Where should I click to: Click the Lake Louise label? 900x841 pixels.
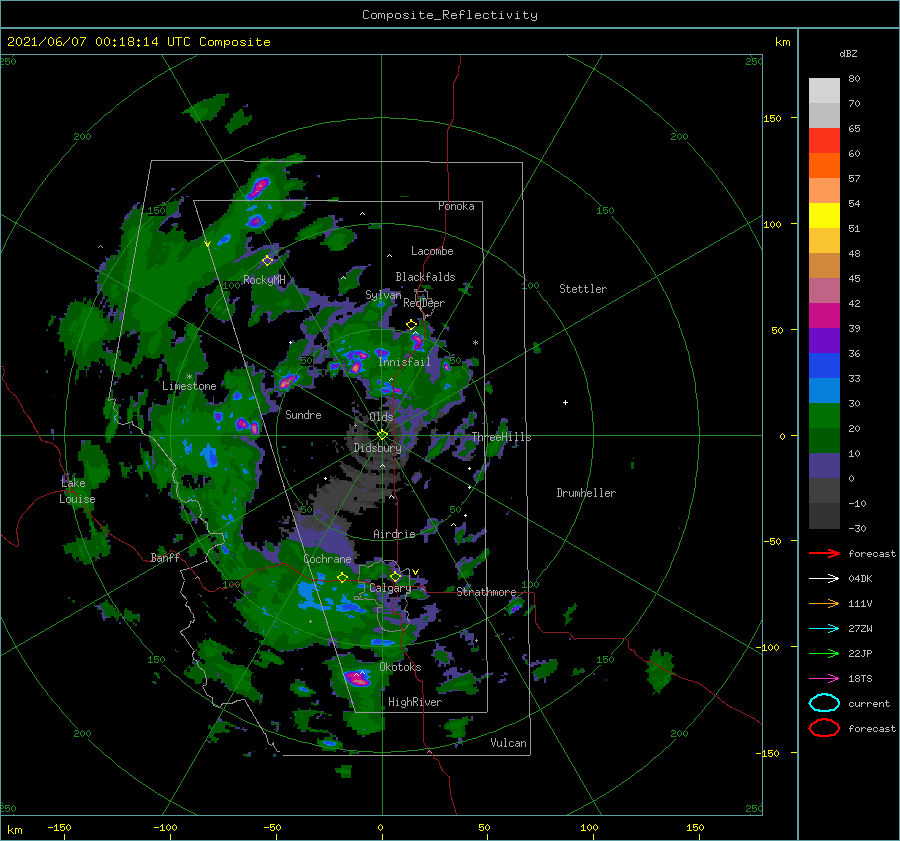point(77,491)
